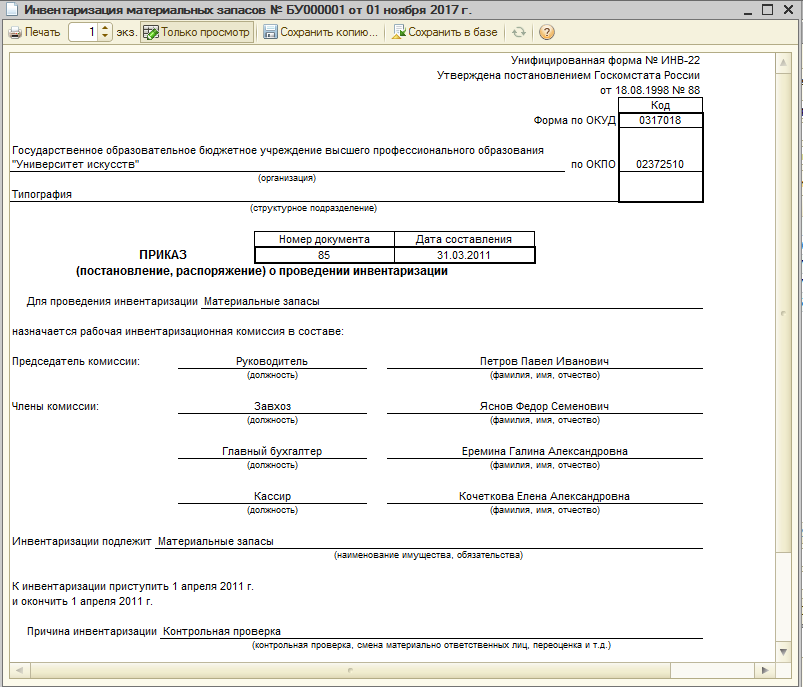Open help via the question mark icon
The width and height of the screenshot is (803, 687).
coord(547,32)
